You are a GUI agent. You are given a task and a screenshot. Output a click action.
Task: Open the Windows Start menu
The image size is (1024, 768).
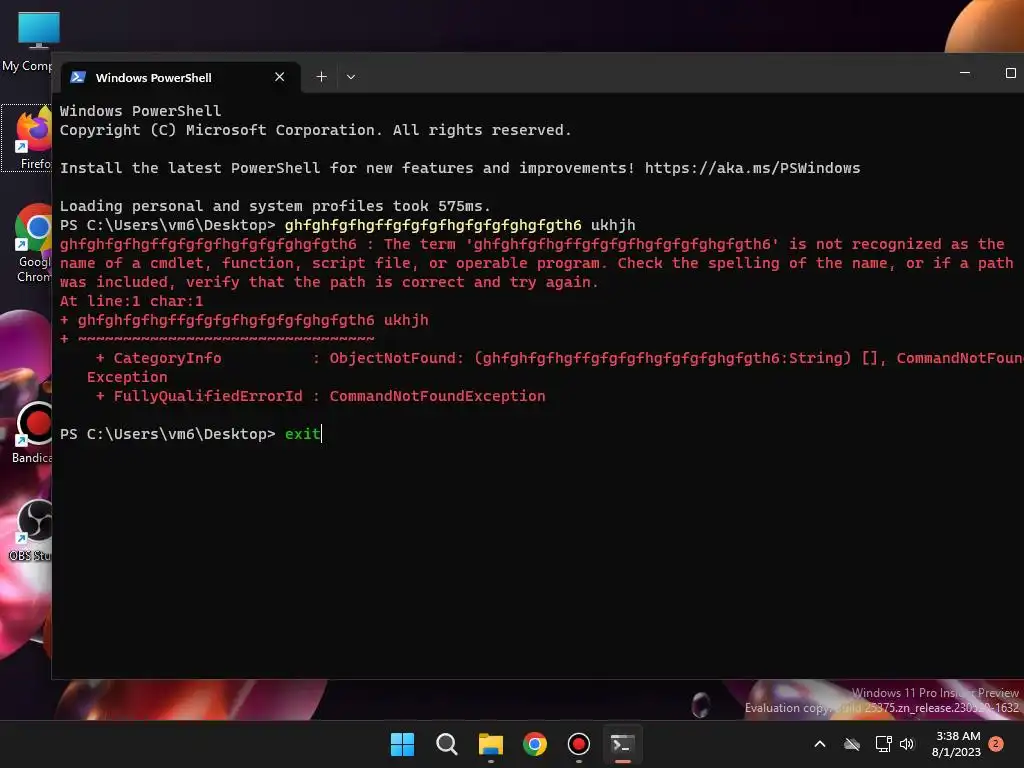(402, 744)
